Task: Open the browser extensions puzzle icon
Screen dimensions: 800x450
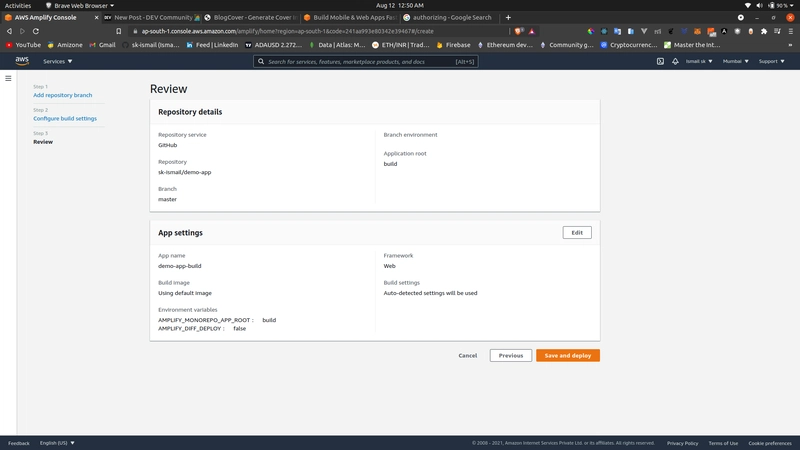Action: pyautogui.click(x=764, y=31)
